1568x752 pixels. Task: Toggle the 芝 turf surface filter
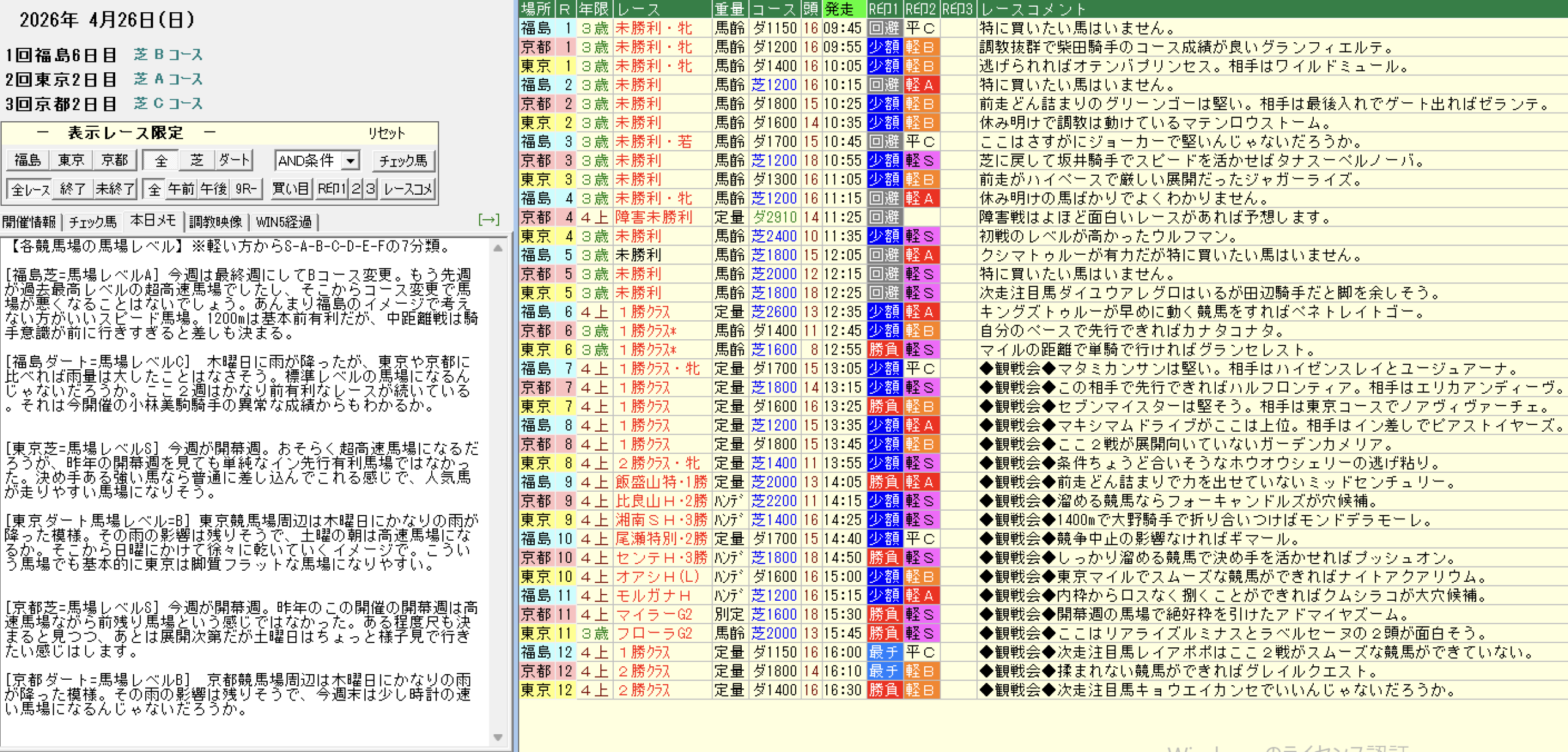click(x=197, y=160)
